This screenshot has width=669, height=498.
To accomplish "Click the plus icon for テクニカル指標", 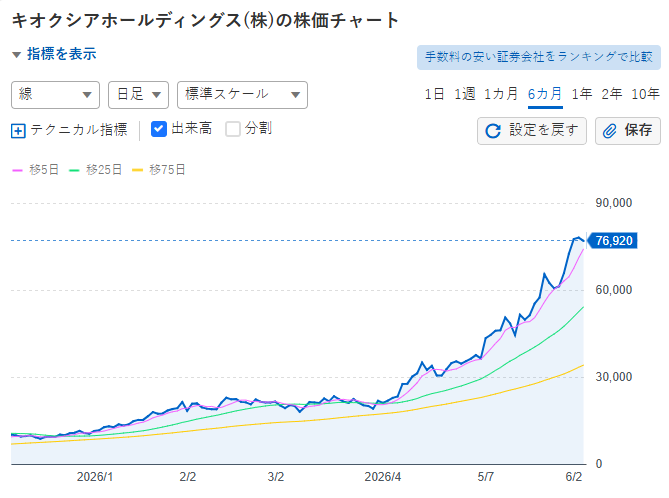I will click(18, 131).
